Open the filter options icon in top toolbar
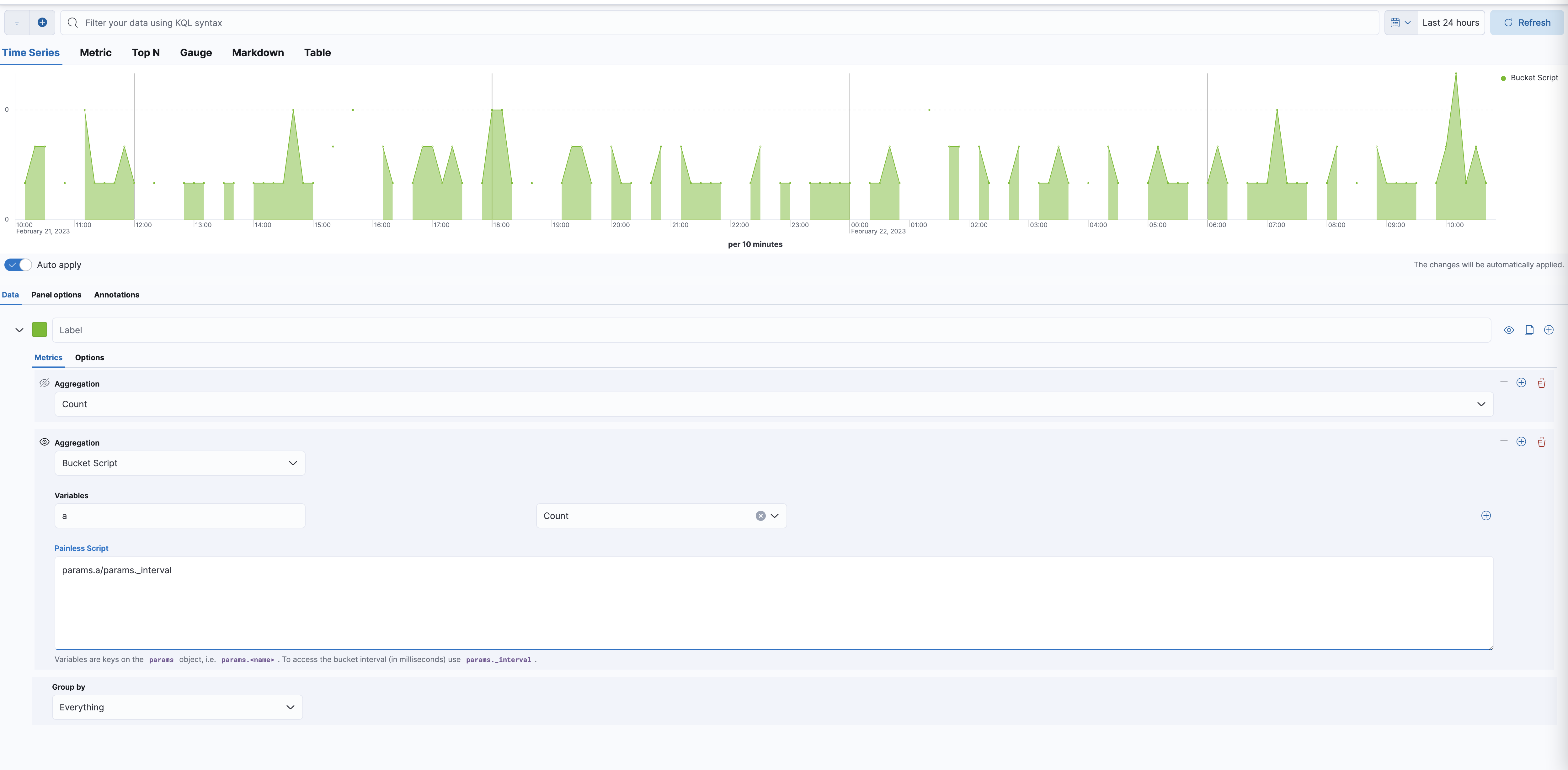This screenshot has height=770, width=1568. click(x=16, y=23)
